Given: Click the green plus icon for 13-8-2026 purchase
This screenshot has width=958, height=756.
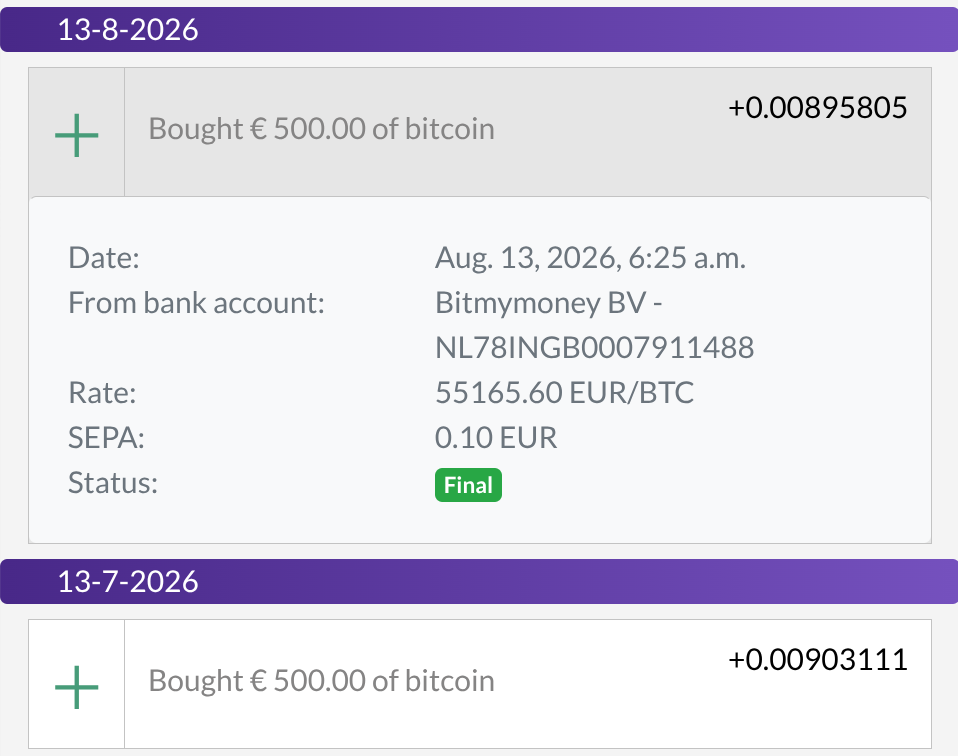Looking at the screenshot, I should pyautogui.click(x=76, y=135).
